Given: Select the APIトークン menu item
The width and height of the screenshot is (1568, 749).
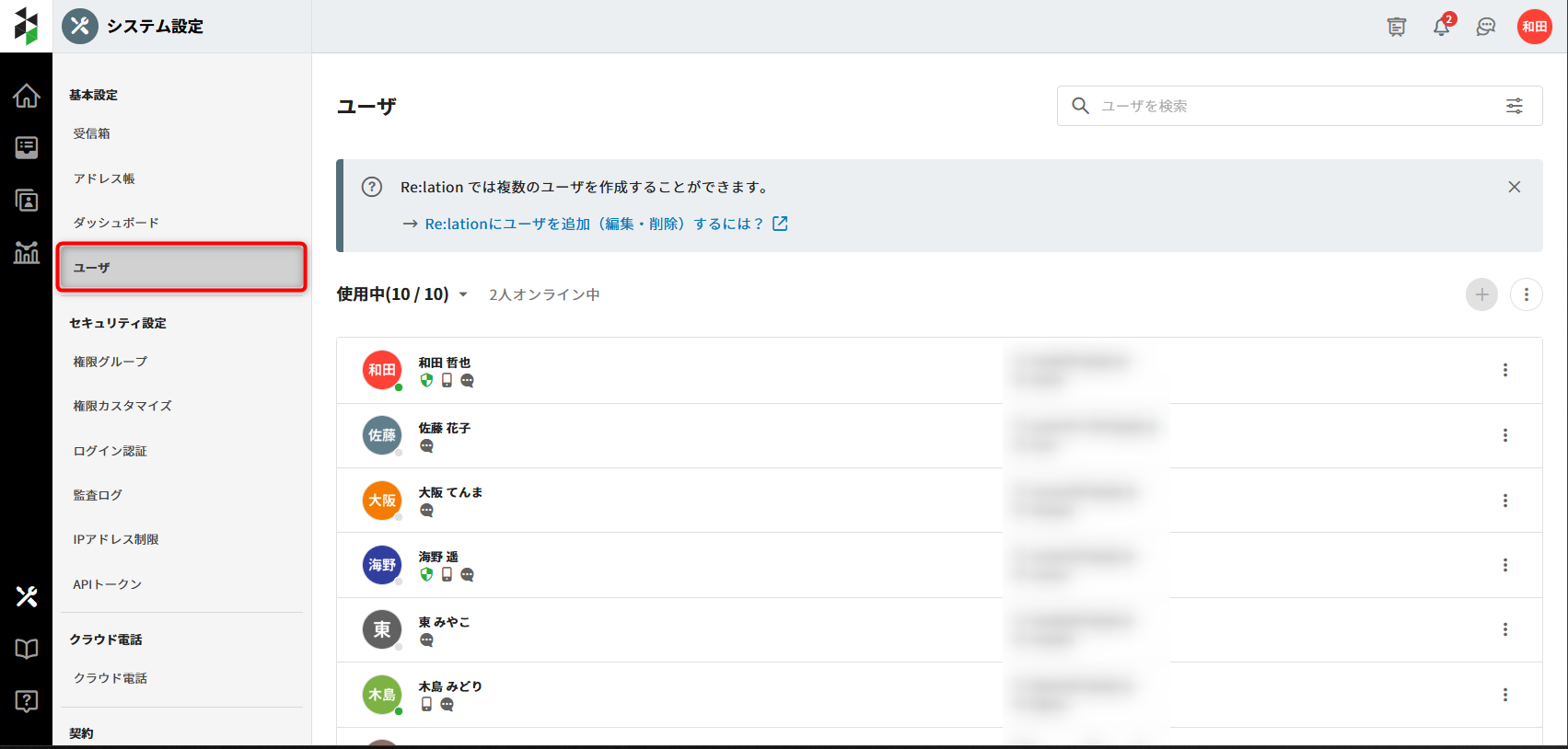Looking at the screenshot, I should click(x=108, y=584).
